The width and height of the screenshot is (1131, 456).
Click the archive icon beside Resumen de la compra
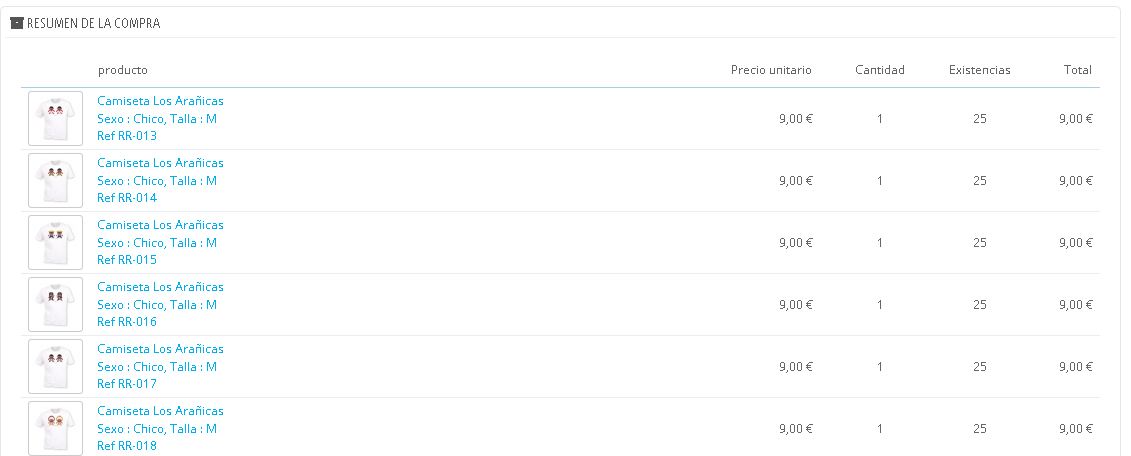(x=16, y=23)
